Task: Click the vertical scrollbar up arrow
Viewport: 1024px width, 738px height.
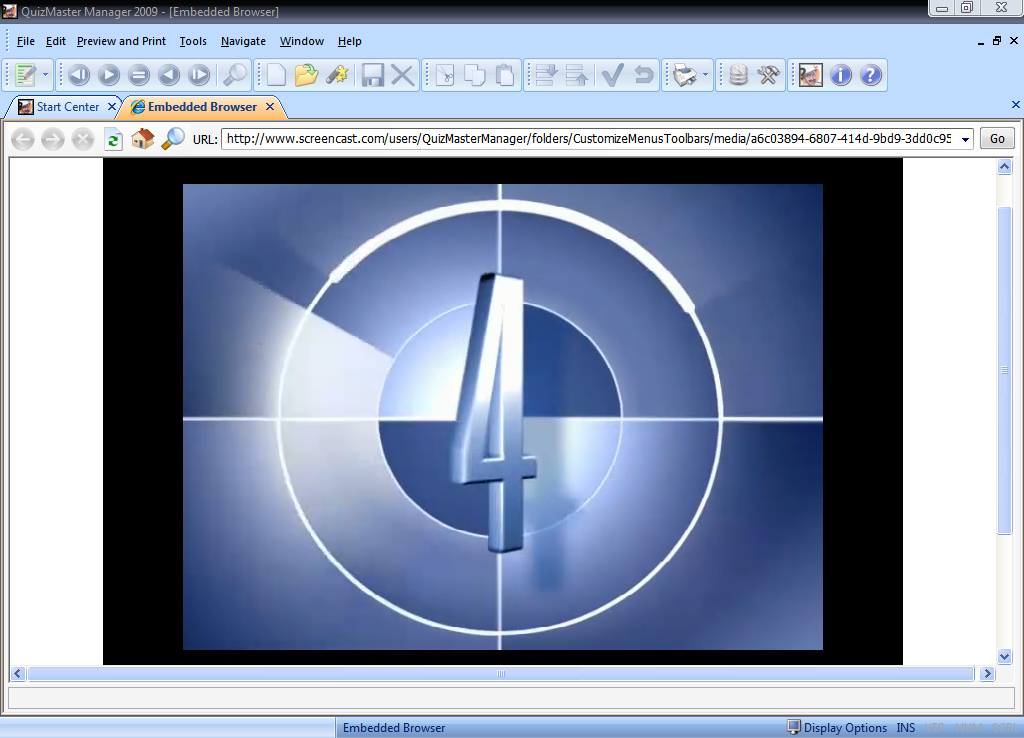Action: [x=1004, y=167]
